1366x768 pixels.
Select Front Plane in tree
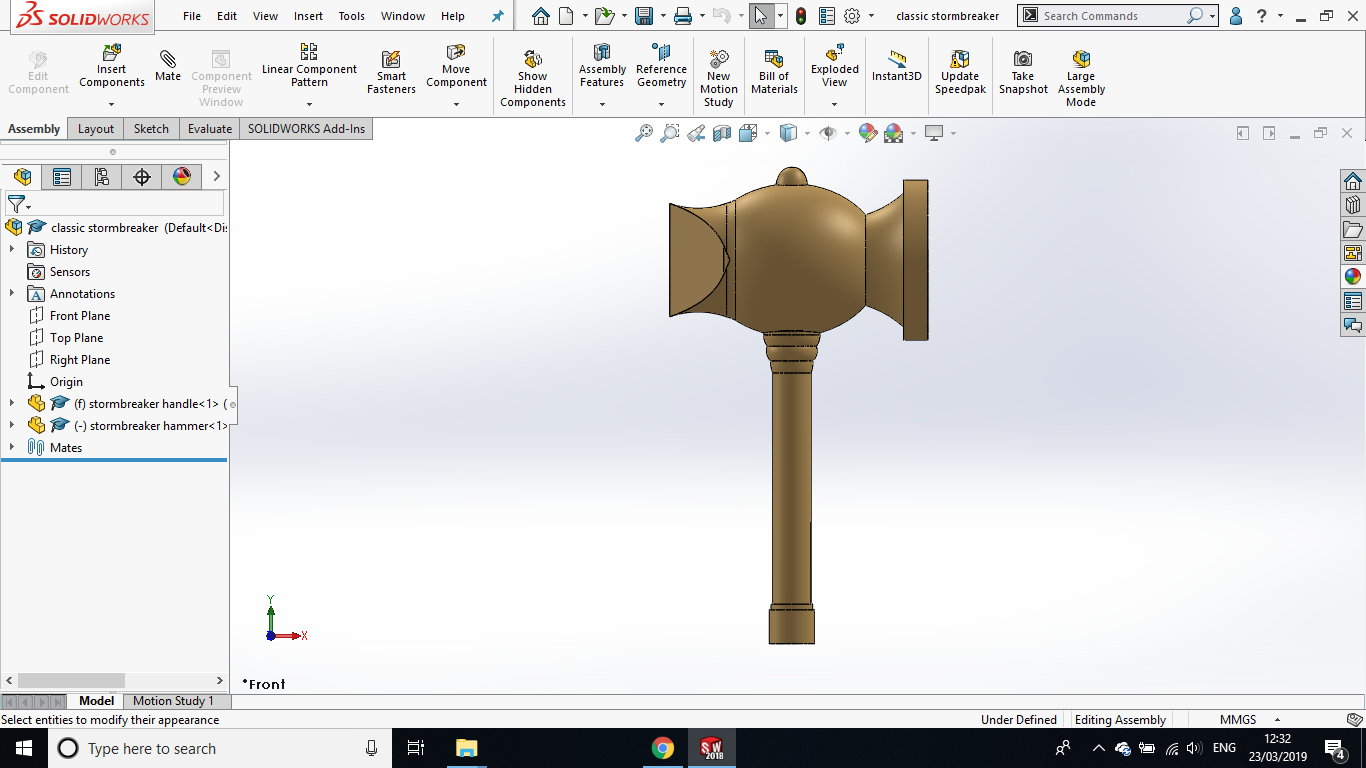pos(80,316)
